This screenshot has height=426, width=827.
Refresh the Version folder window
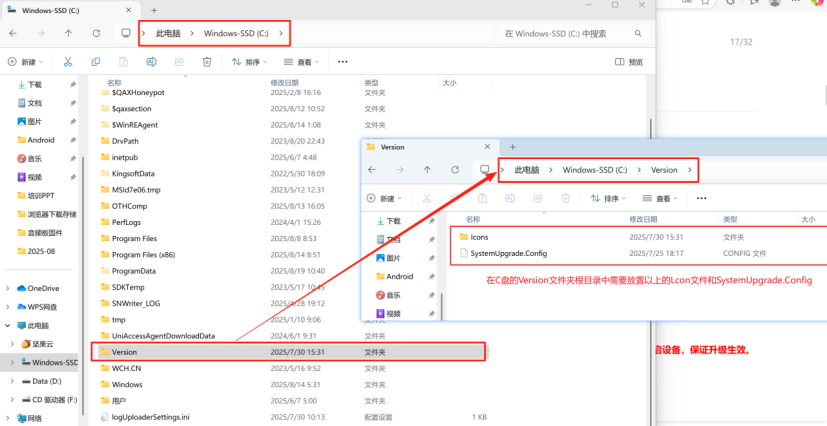pyautogui.click(x=455, y=170)
